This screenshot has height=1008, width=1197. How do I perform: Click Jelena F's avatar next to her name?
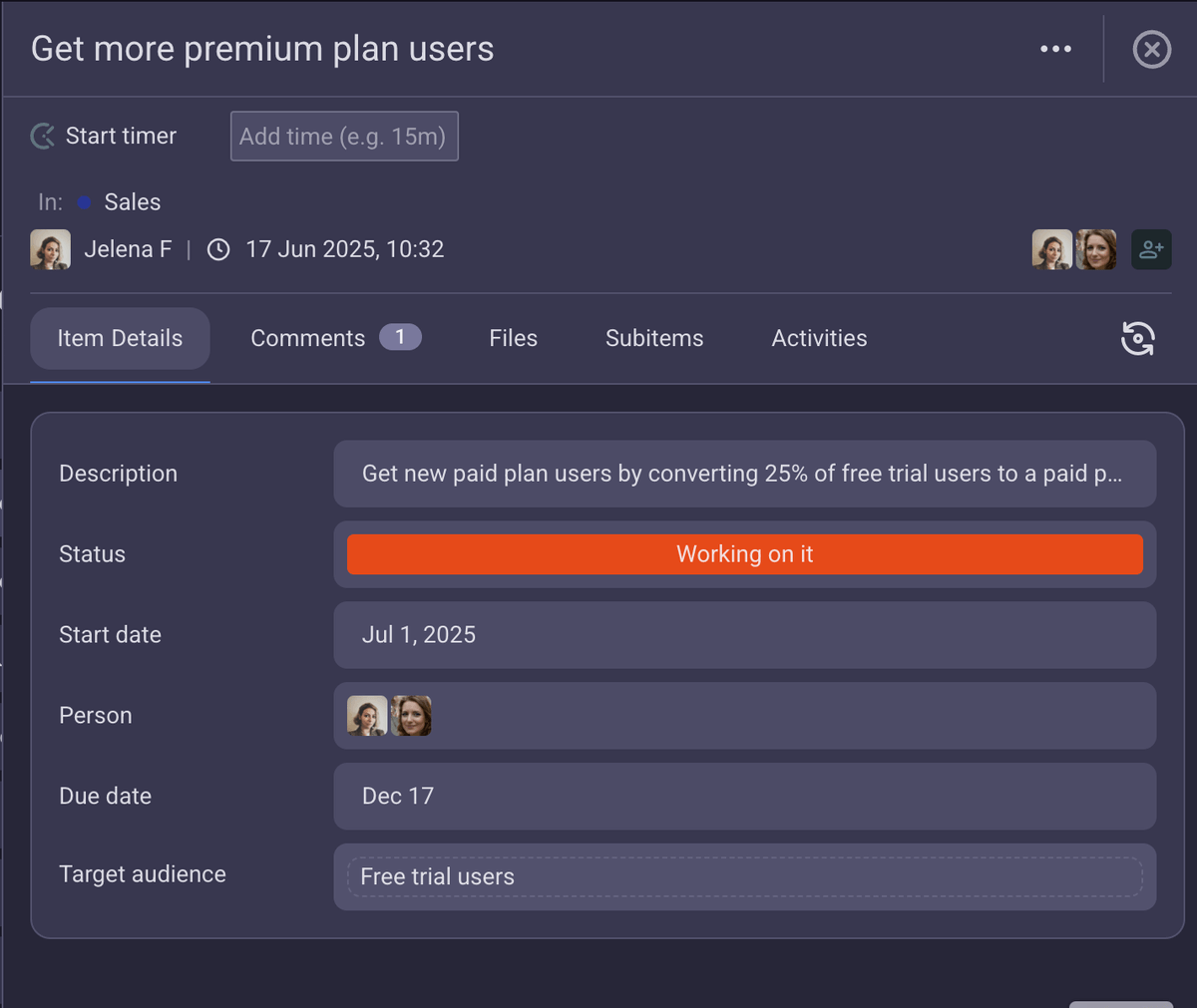coord(50,249)
